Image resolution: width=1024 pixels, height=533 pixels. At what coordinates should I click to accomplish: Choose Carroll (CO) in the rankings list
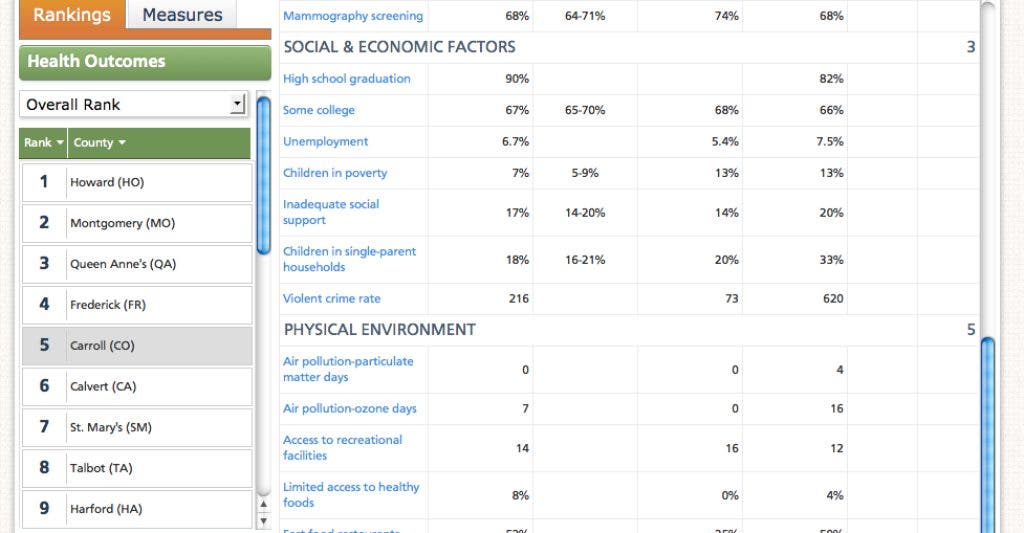(137, 346)
